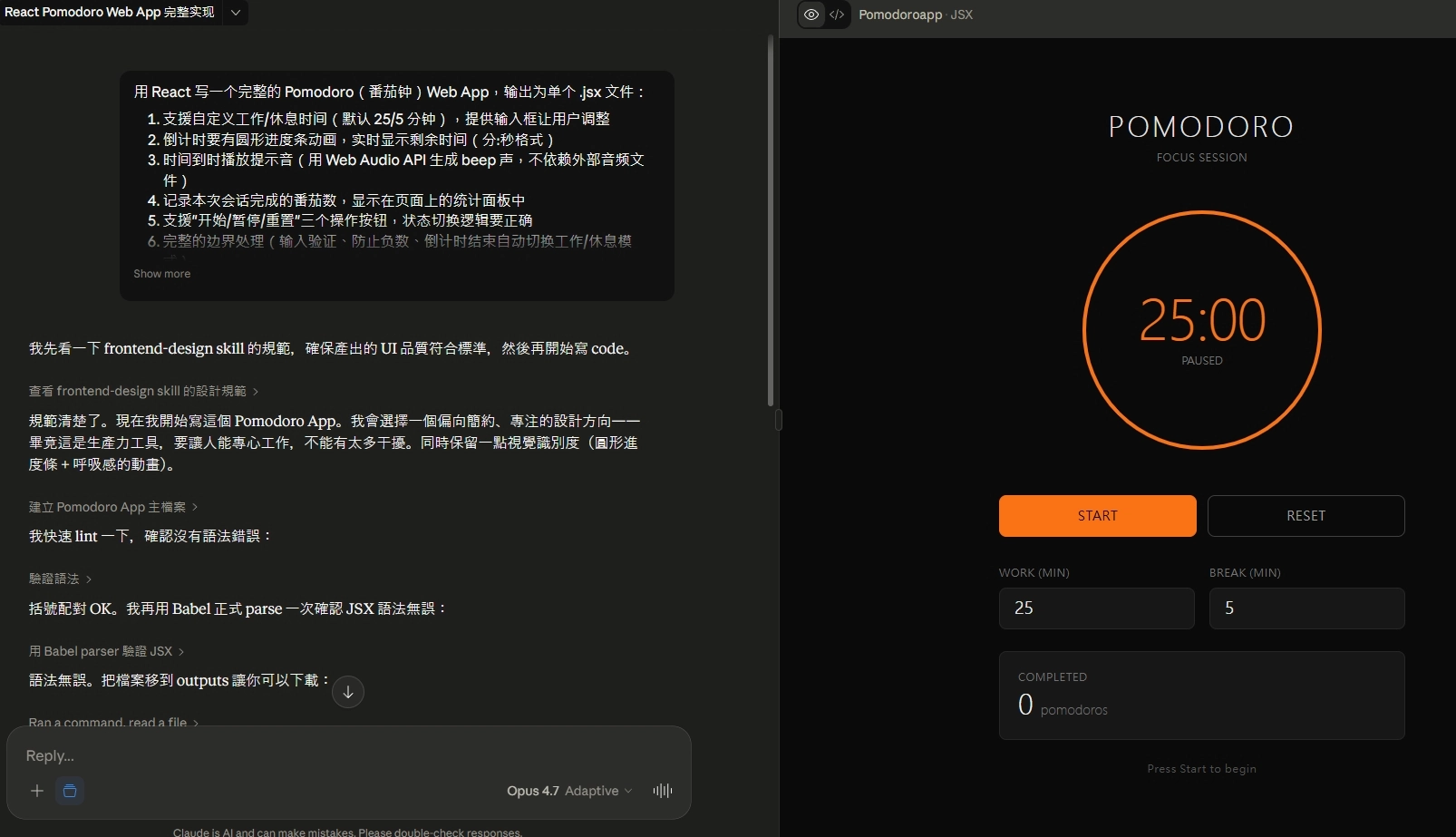Toggle the preview eye icon on the artifact
The width and height of the screenshot is (1456, 837).
tap(811, 15)
